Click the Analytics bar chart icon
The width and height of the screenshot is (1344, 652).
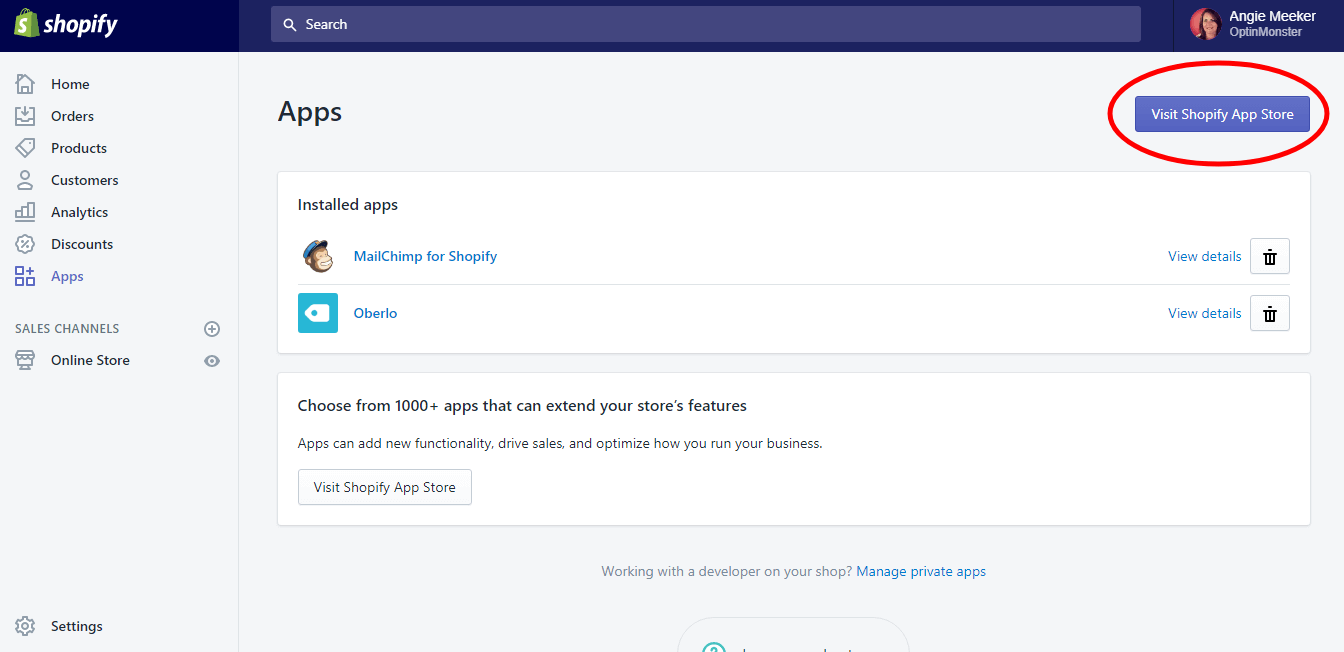[25, 212]
